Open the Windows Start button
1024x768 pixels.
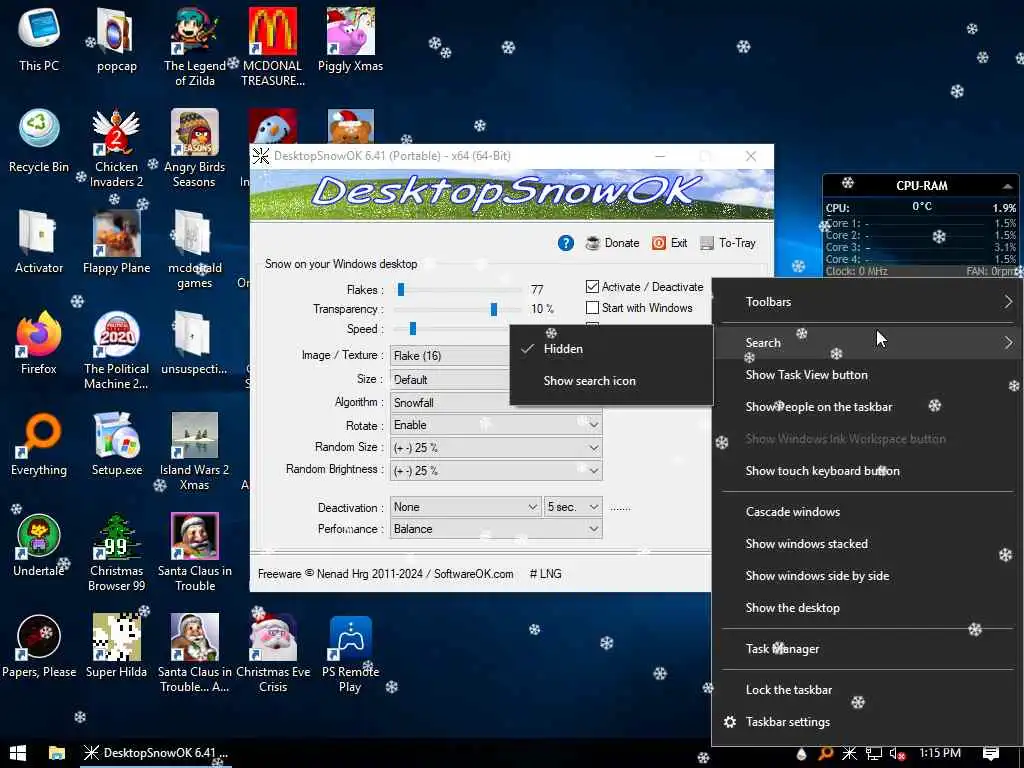pyautogui.click(x=18, y=753)
